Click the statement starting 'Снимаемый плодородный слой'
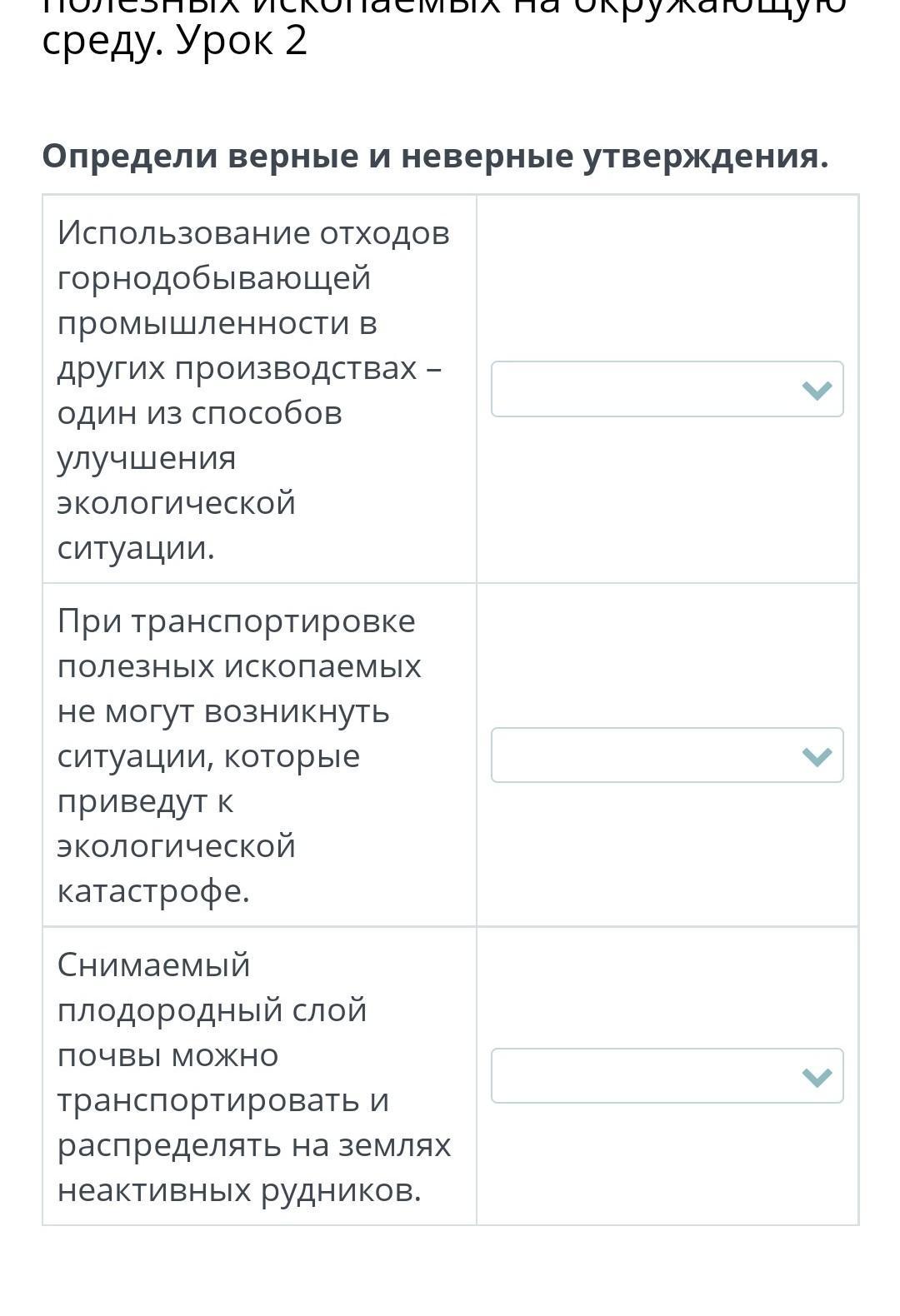Screen dimensions: 900x1316 pos(253,1077)
